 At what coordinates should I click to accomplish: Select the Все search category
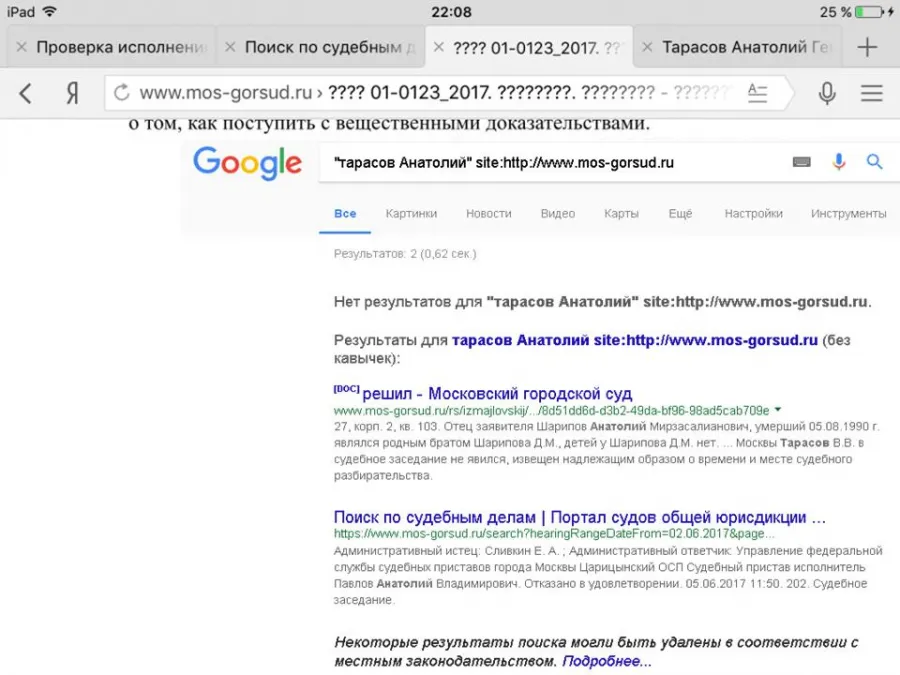pos(345,214)
